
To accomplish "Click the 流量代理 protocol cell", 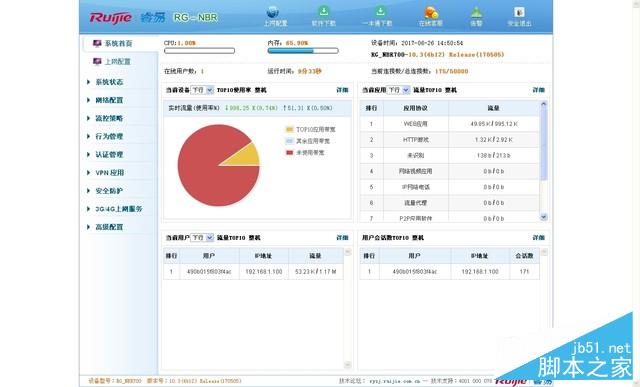I will click(x=416, y=203).
